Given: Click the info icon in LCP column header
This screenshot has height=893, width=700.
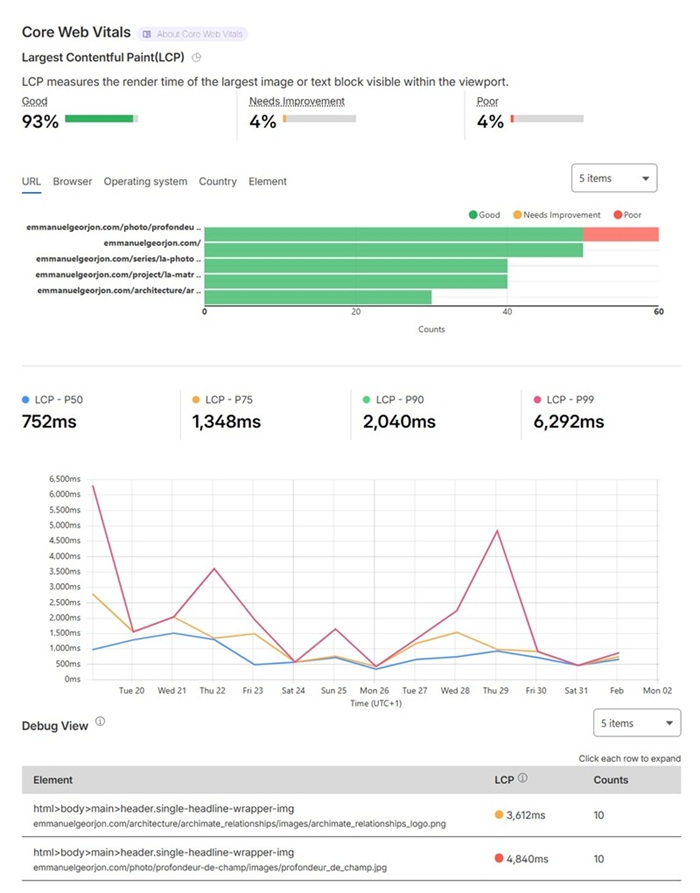Looking at the screenshot, I should 524,779.
